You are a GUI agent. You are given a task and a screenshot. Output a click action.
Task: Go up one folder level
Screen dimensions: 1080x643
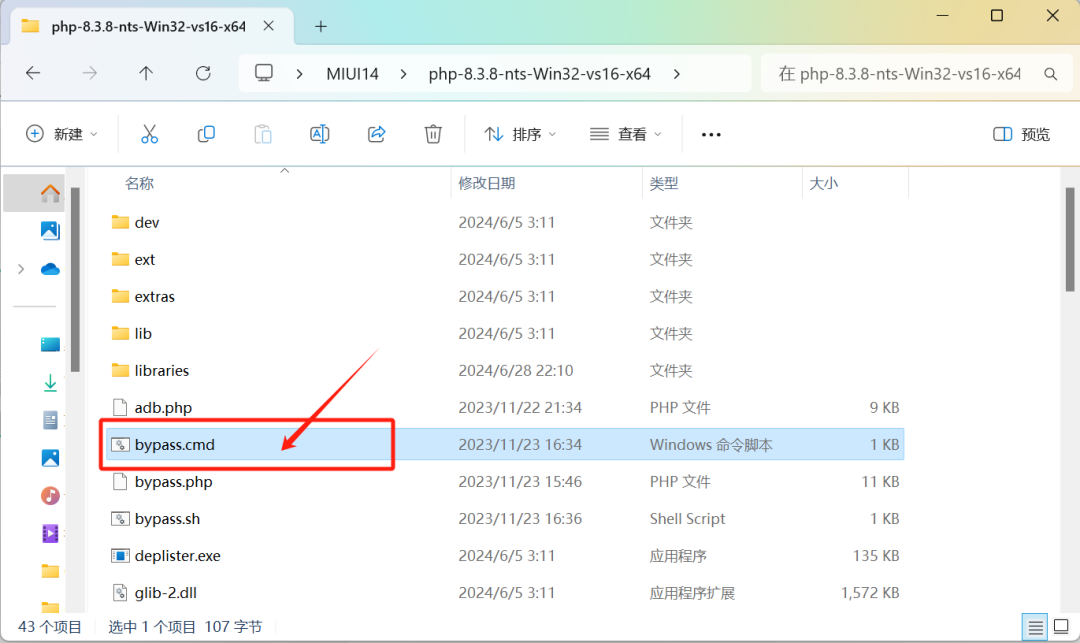pyautogui.click(x=146, y=73)
